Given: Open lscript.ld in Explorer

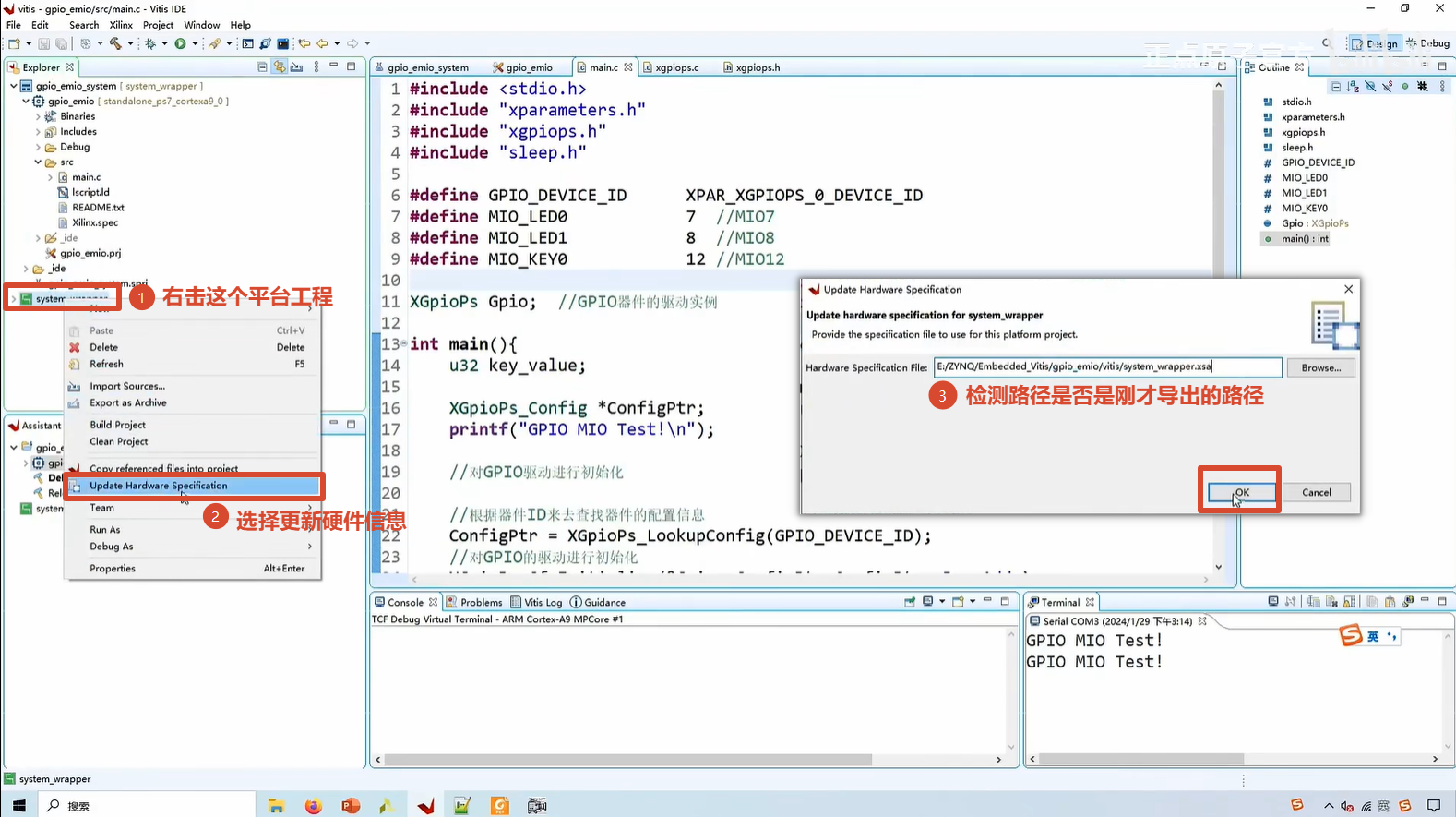Looking at the screenshot, I should tap(90, 192).
